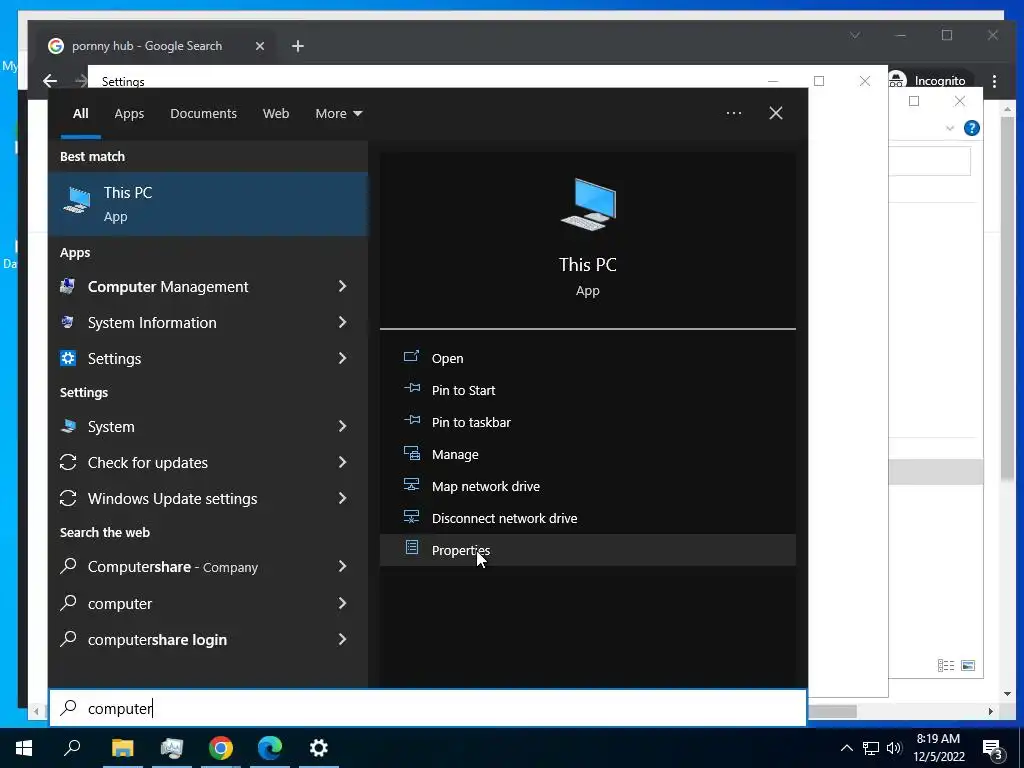Click the computer search input field
This screenshot has height=768, width=1024.
[428, 708]
